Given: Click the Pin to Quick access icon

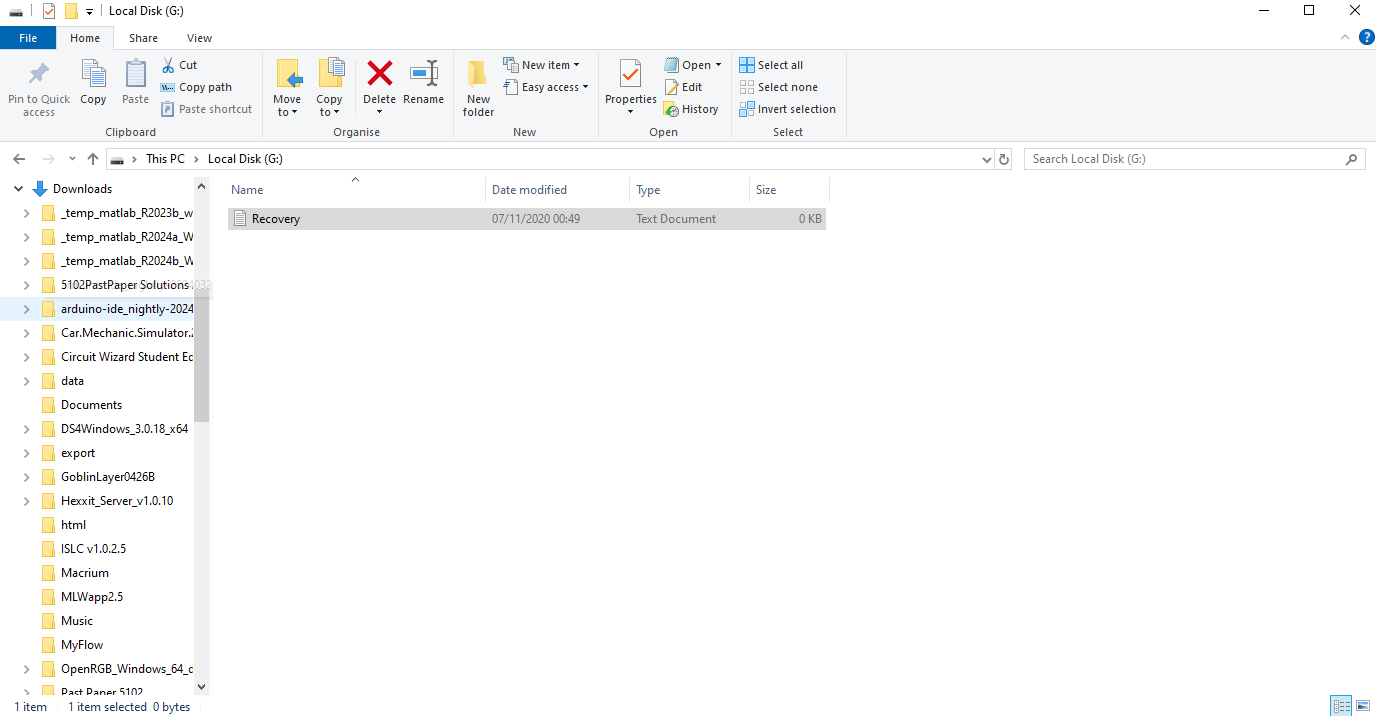Looking at the screenshot, I should tap(38, 86).
